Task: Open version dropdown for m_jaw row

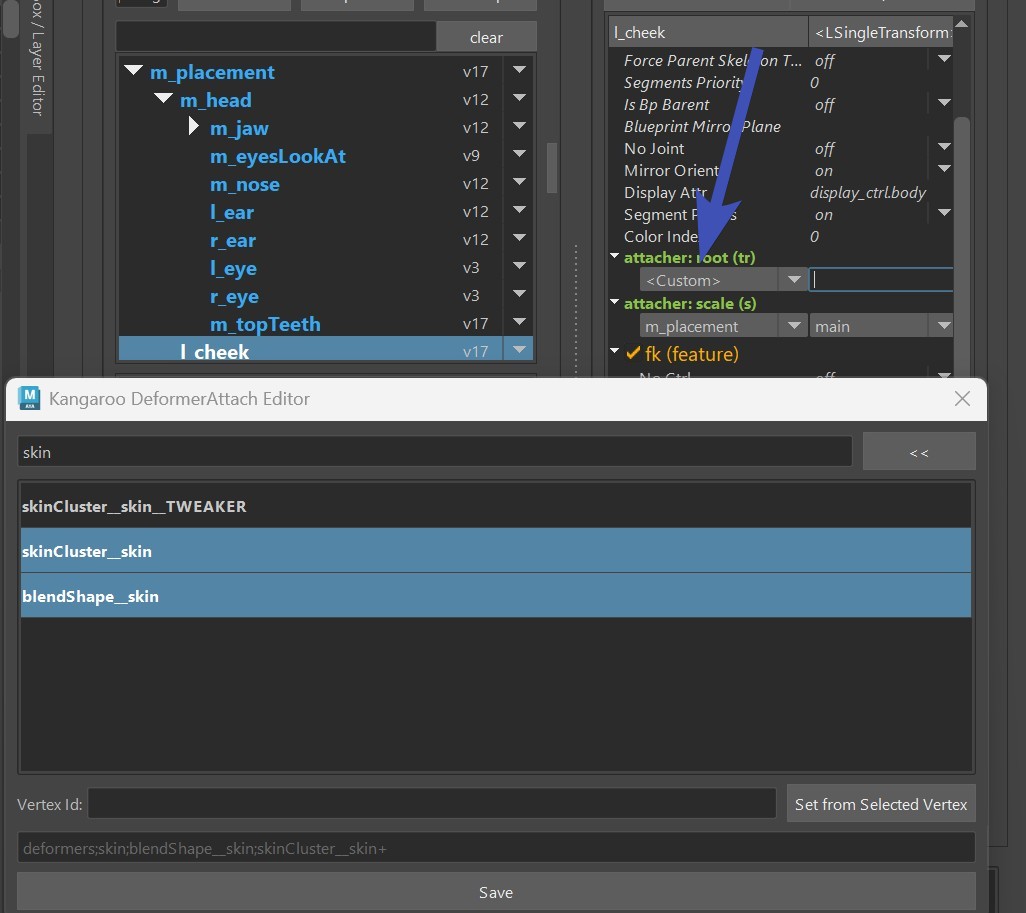Action: pyautogui.click(x=520, y=126)
